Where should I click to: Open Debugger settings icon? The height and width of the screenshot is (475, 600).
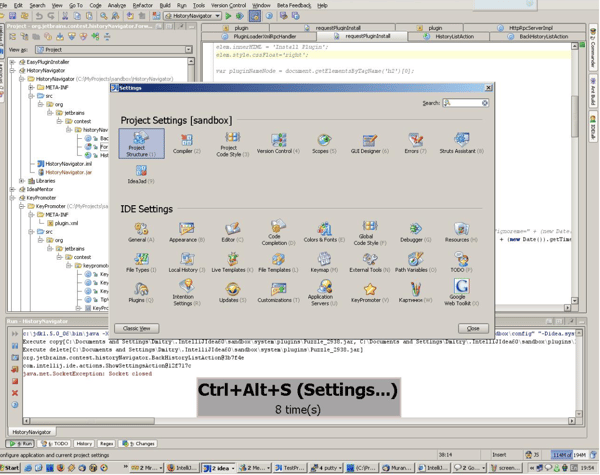(416, 232)
